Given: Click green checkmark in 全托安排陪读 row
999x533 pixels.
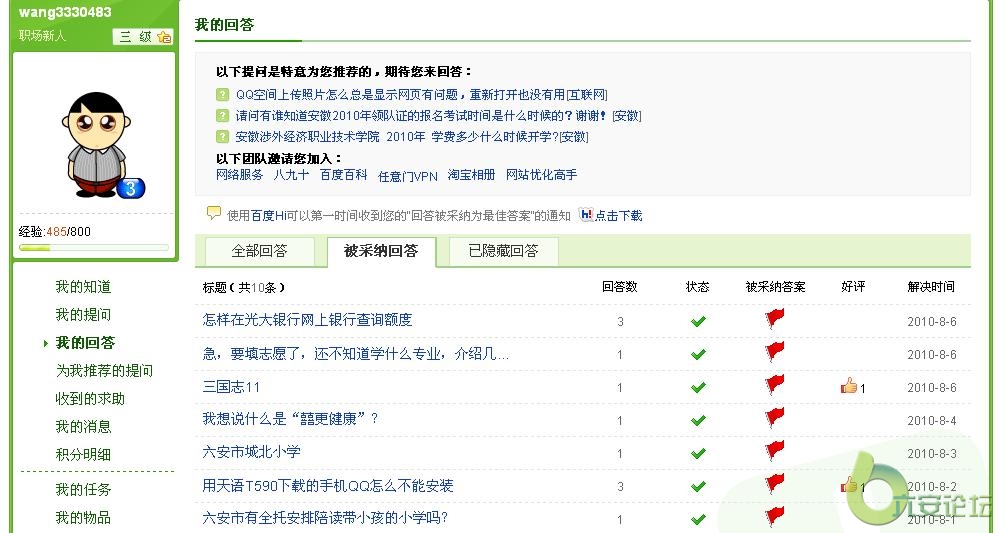Looking at the screenshot, I should 698,519.
